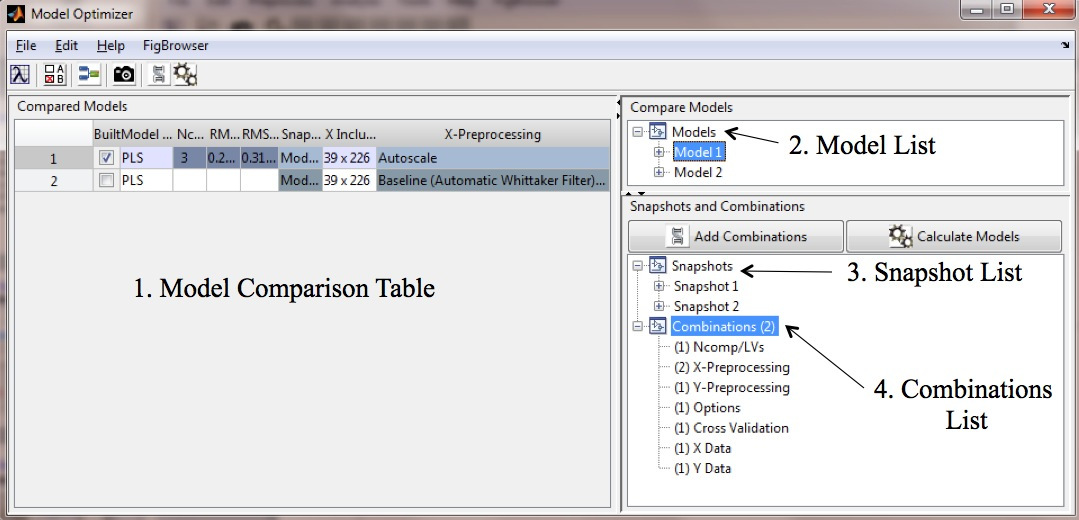This screenshot has width=1079, height=520.
Task: Click the A/B checkbox comparison toolbar icon
Action: (x=55, y=74)
